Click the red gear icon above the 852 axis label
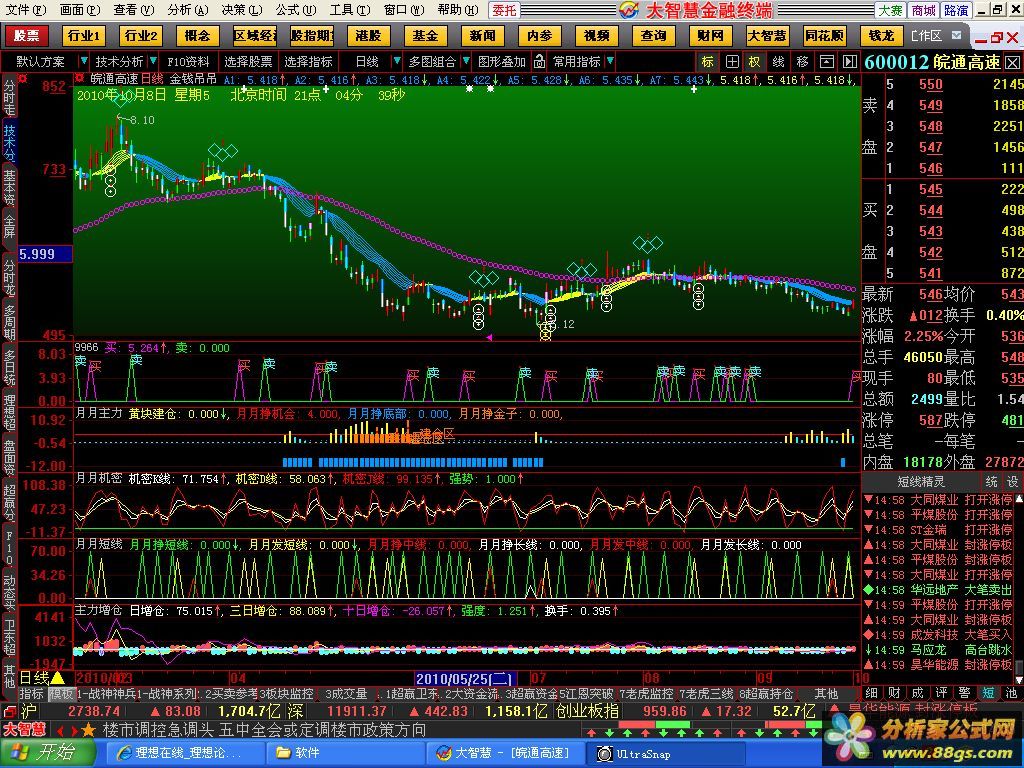The width and height of the screenshot is (1024, 768). click(x=24, y=78)
